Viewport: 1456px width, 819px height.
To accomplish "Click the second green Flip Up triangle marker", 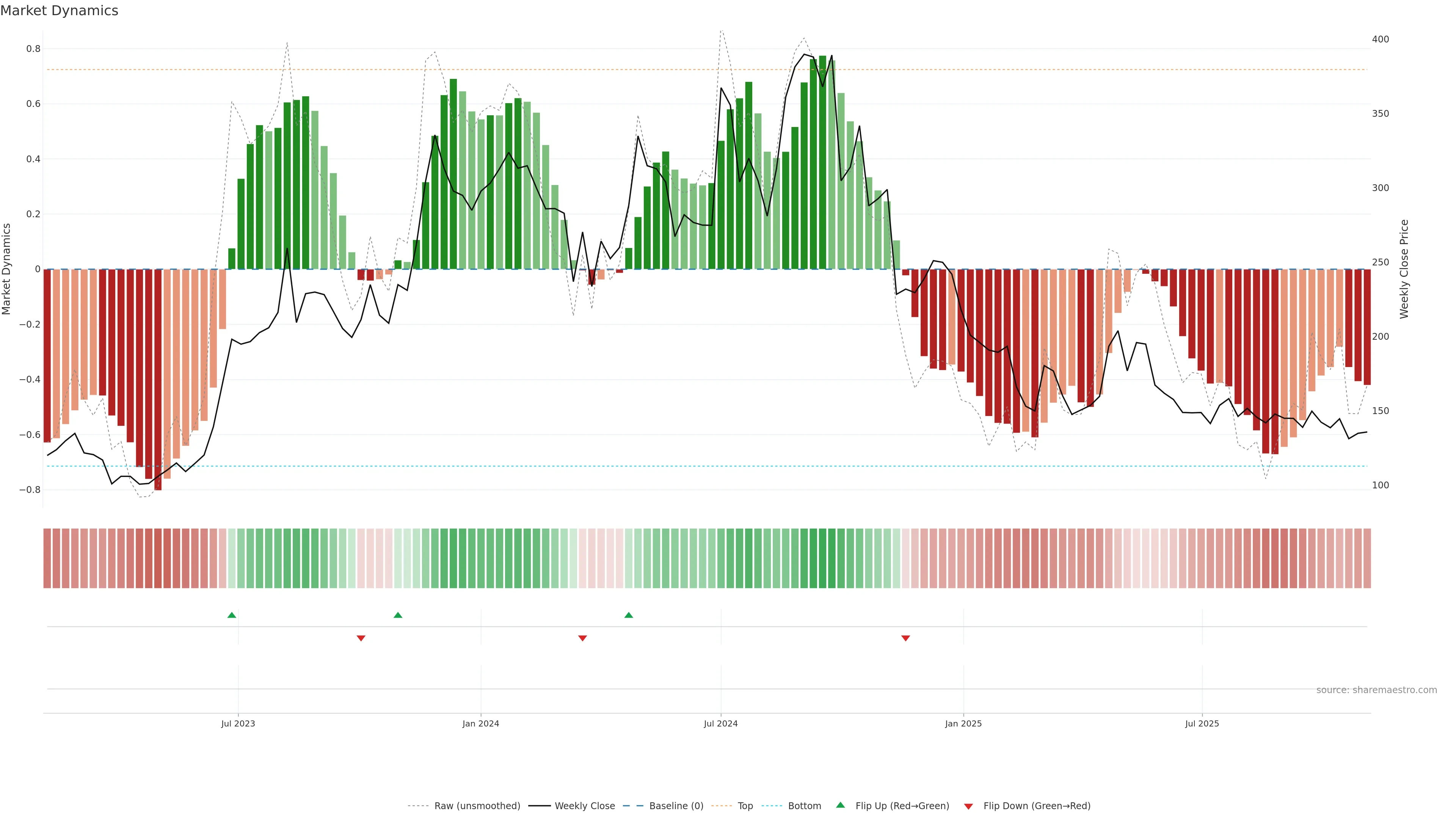I will click(x=398, y=615).
